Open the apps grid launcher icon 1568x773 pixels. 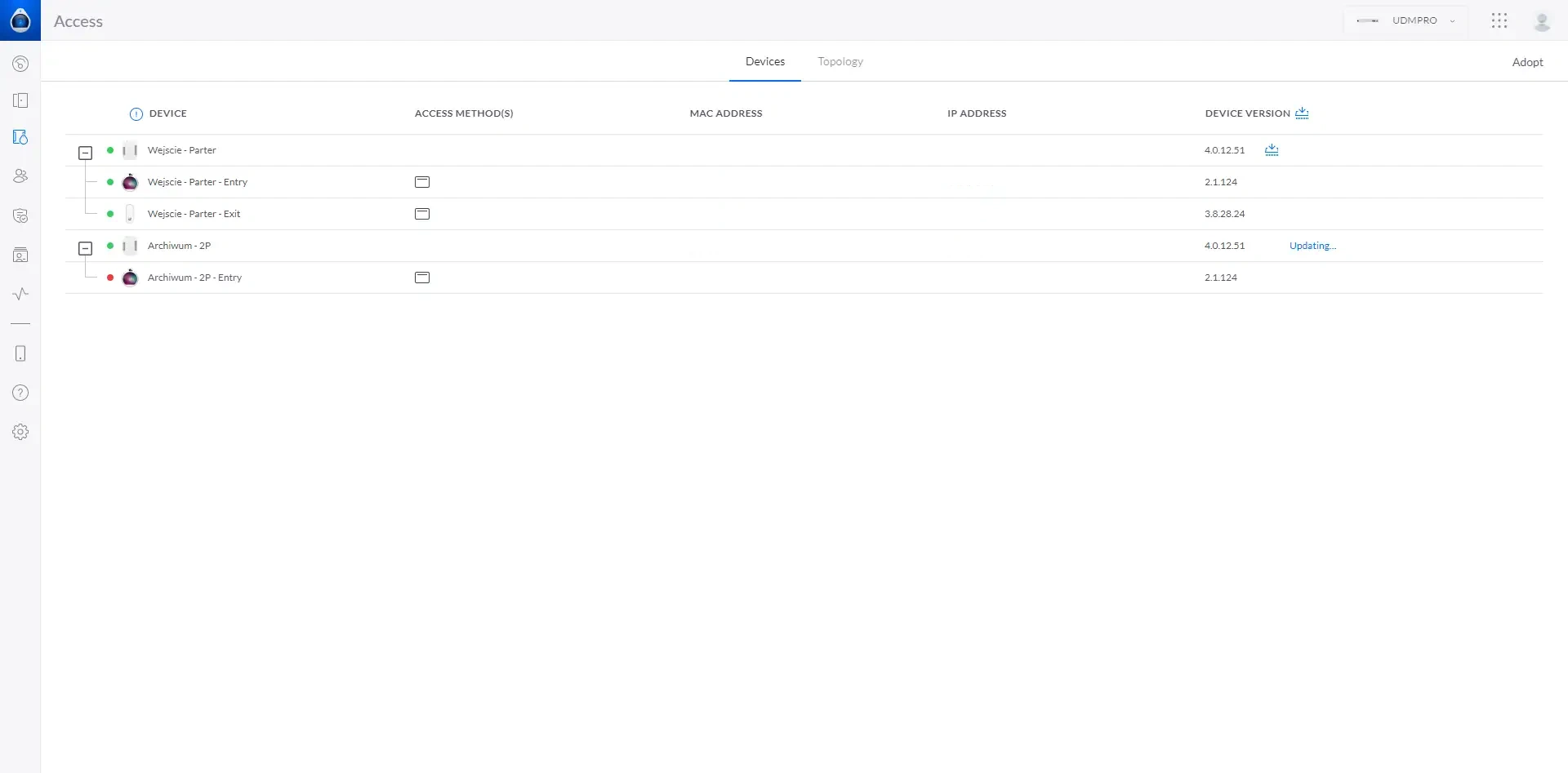pos(1499,20)
